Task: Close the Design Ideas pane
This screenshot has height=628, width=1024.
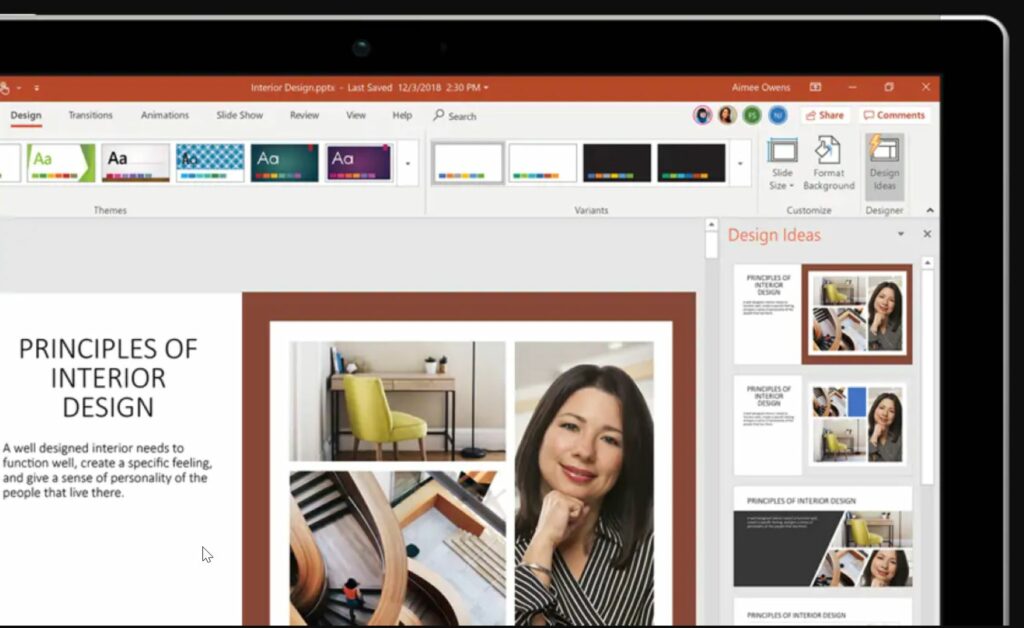Action: pos(927,234)
